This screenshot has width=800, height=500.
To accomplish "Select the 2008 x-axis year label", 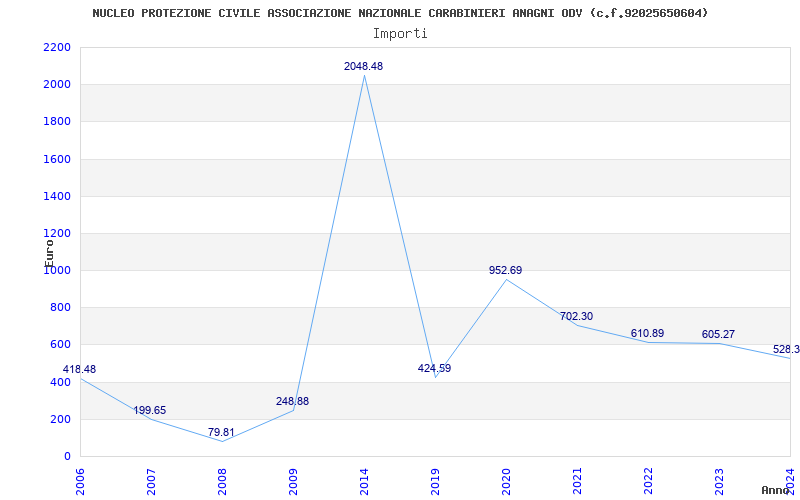I will (222, 482).
